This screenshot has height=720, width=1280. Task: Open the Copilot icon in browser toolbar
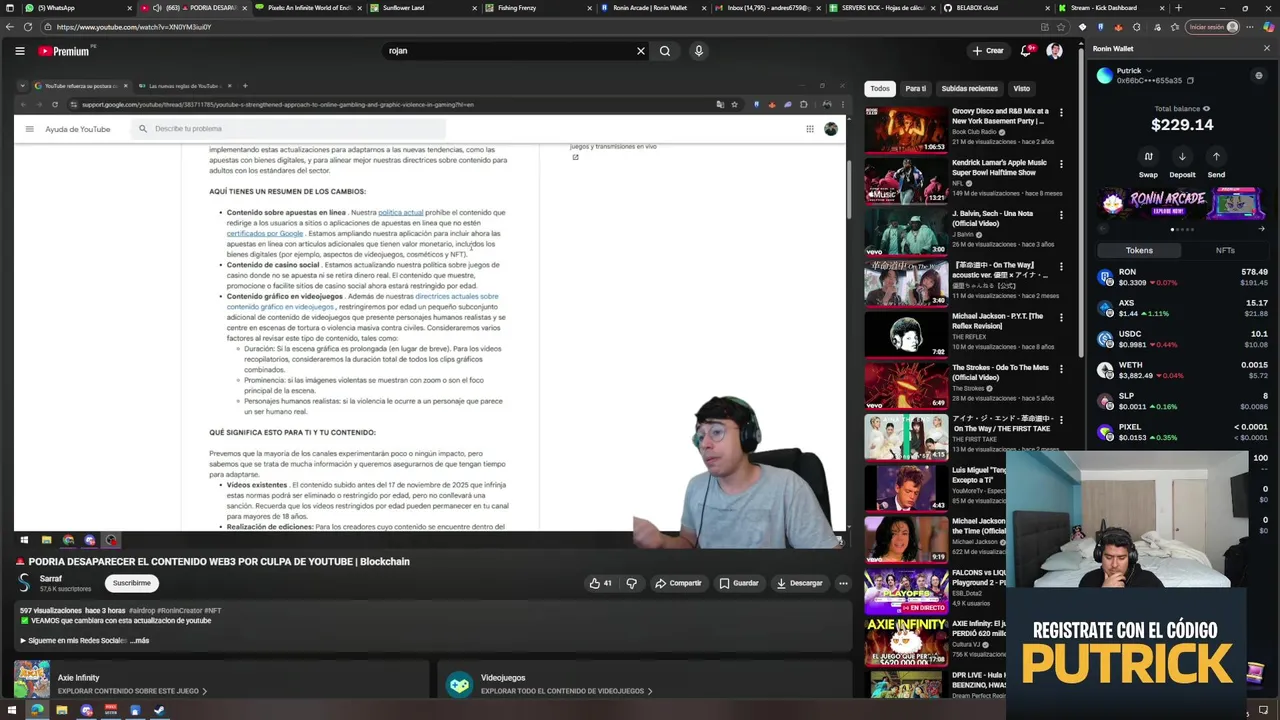1267,27
